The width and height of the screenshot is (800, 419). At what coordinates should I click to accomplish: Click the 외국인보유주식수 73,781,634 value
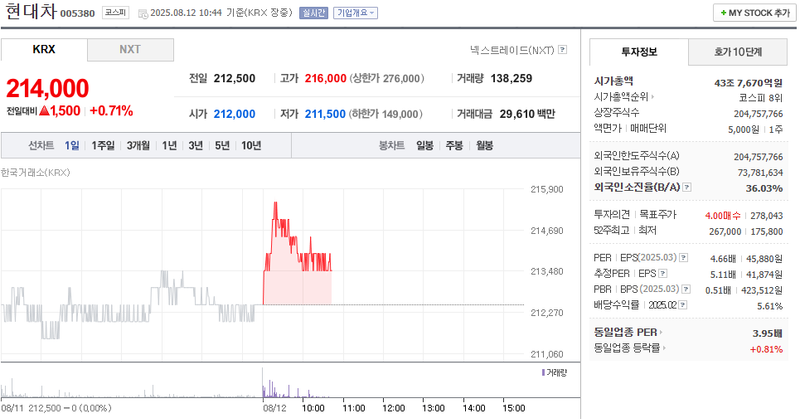(760, 172)
